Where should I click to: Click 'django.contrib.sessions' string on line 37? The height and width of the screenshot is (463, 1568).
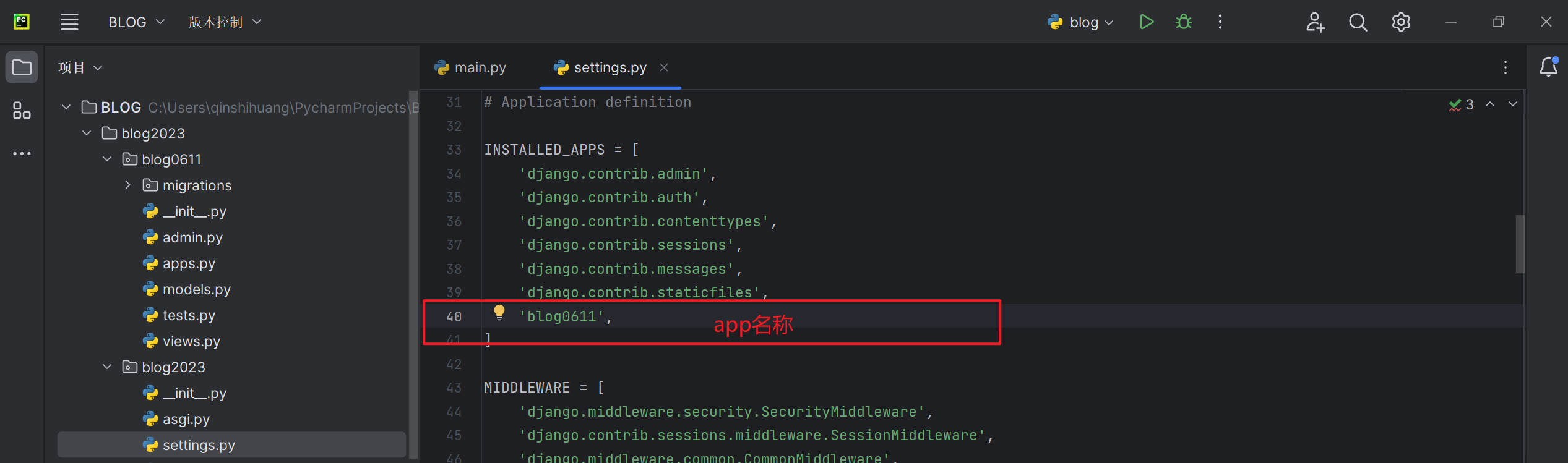click(627, 245)
